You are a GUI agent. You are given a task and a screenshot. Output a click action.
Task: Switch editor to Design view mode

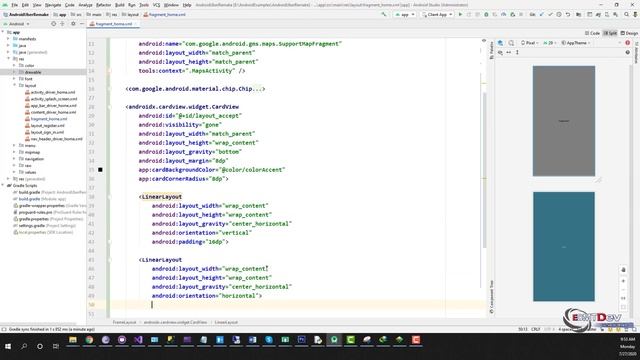point(629,33)
